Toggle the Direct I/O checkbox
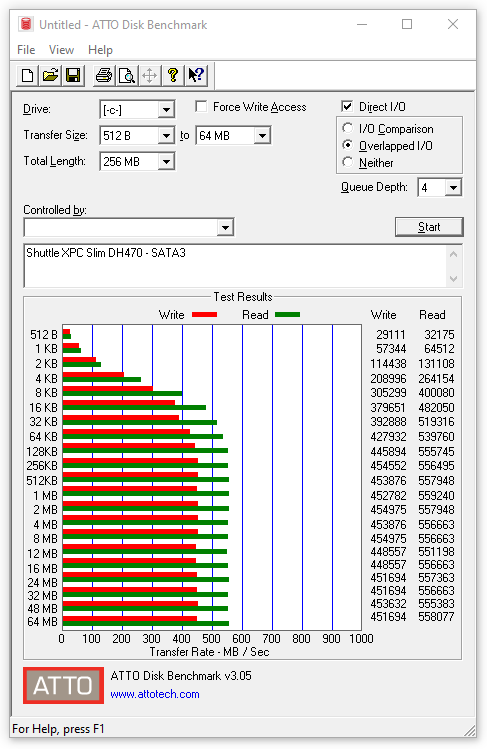 click(347, 107)
